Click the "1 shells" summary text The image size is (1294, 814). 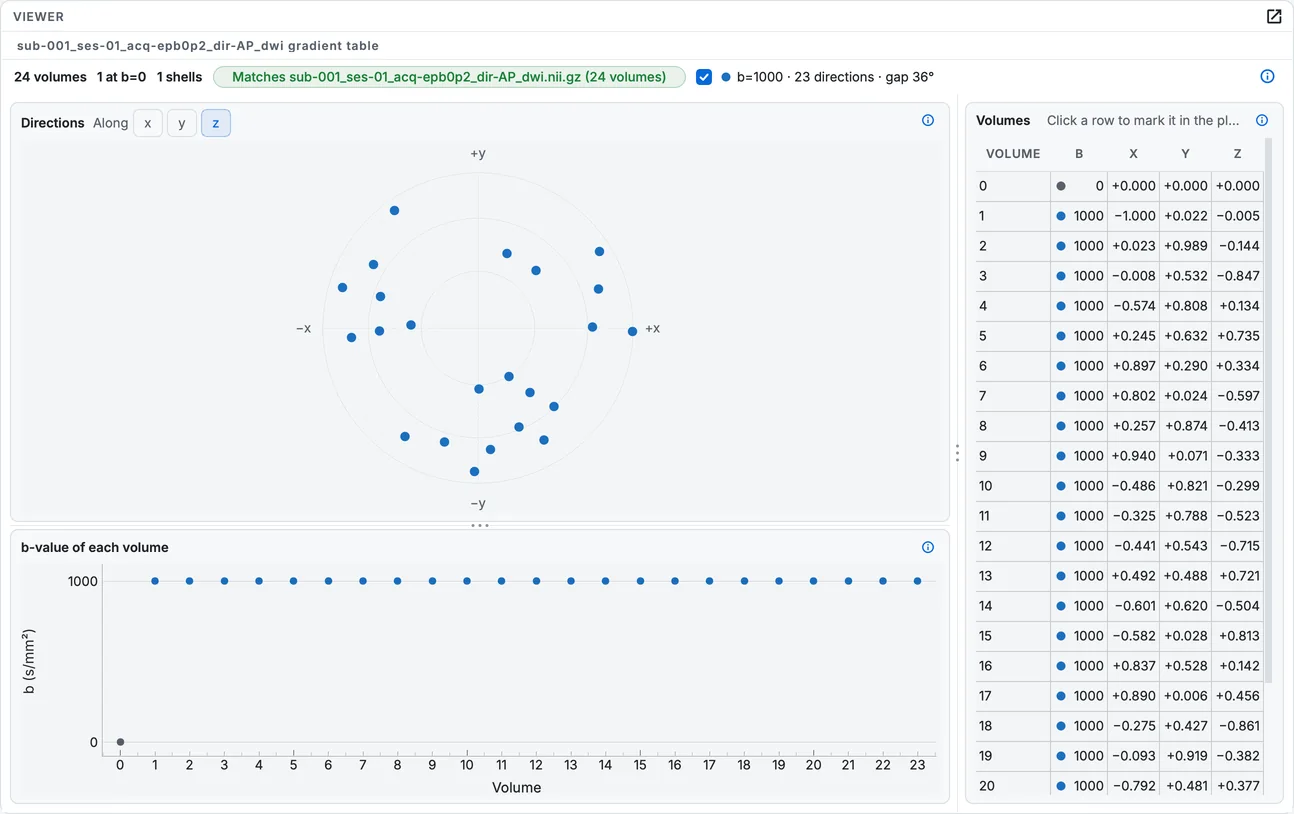(x=179, y=77)
